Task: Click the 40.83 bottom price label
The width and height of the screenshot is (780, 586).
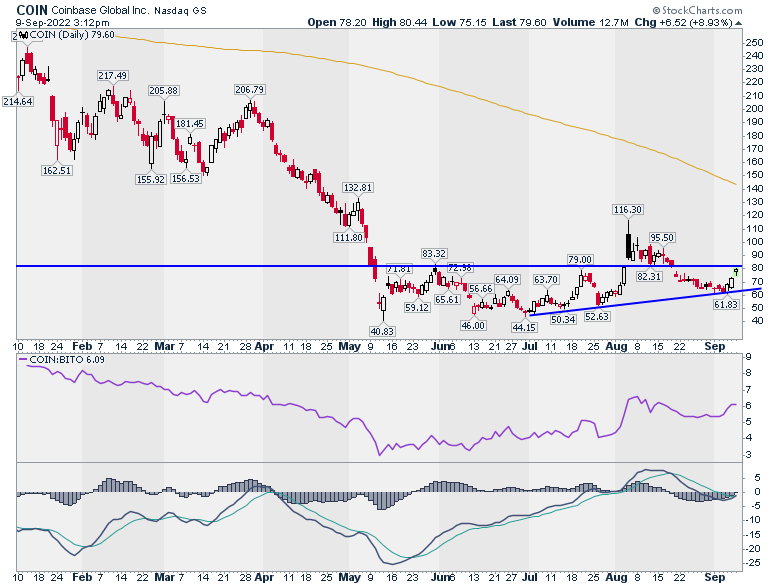Action: click(x=382, y=331)
